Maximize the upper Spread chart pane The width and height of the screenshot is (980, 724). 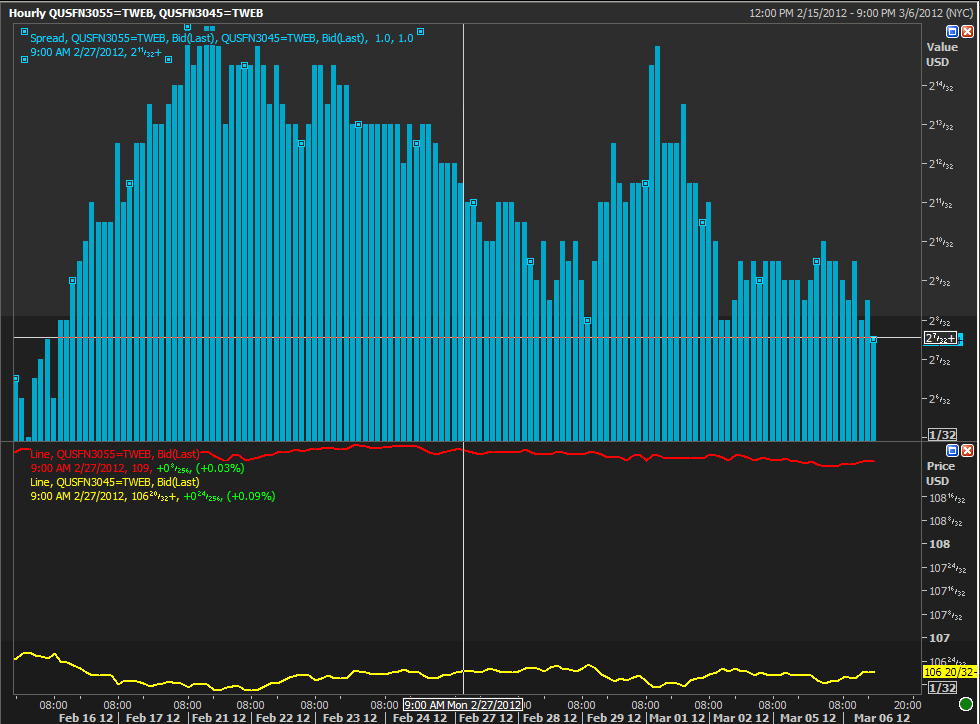click(952, 32)
